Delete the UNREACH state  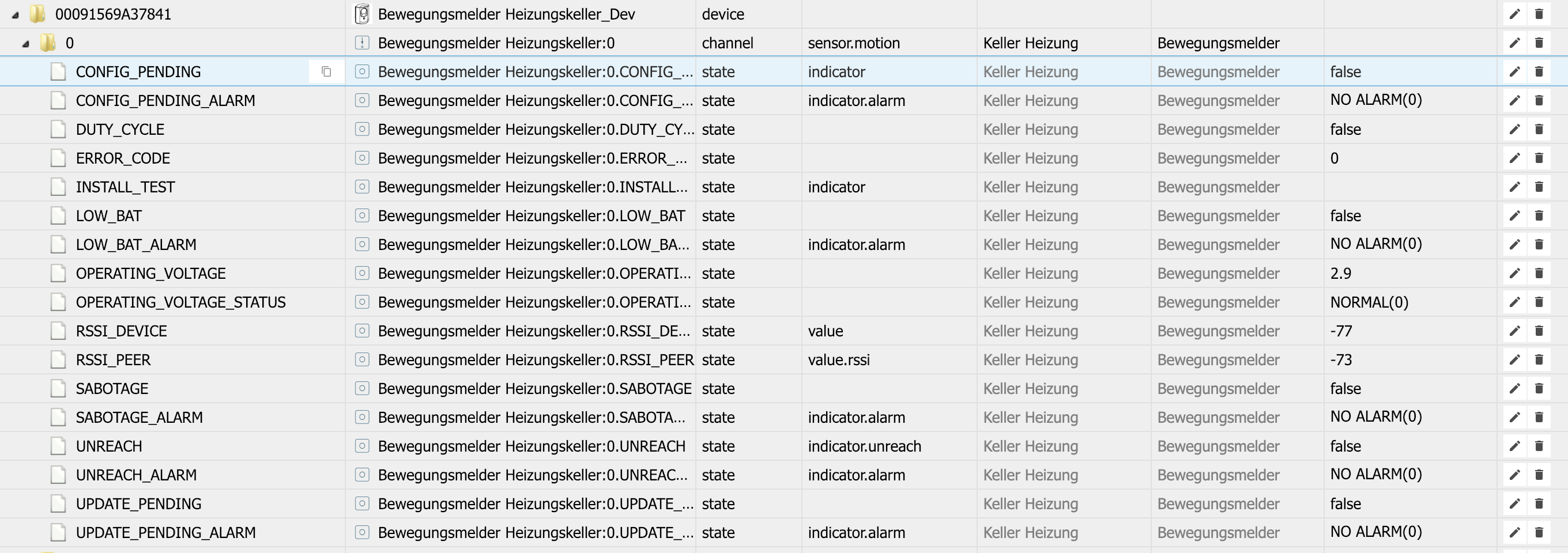1539,446
